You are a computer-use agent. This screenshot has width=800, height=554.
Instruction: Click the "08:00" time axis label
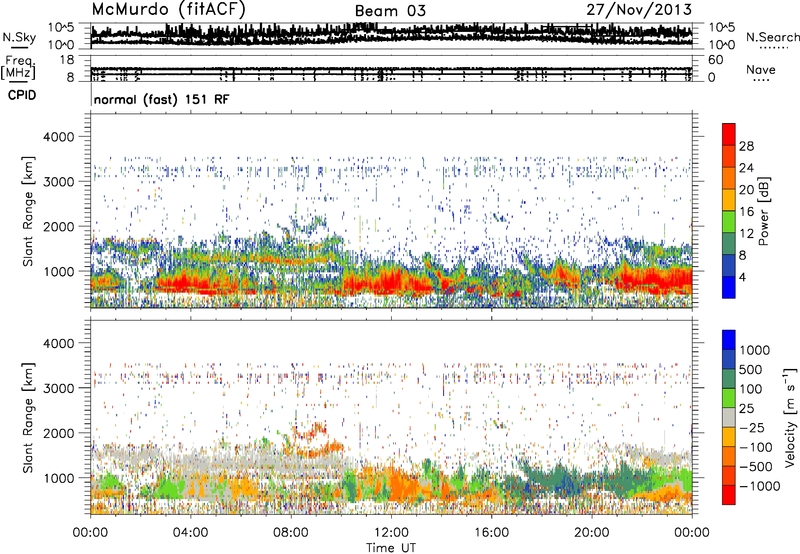[x=291, y=533]
